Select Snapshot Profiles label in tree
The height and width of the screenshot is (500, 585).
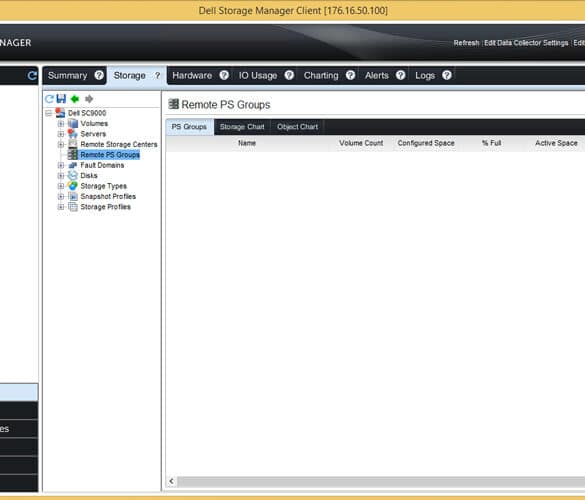pyautogui.click(x=108, y=196)
